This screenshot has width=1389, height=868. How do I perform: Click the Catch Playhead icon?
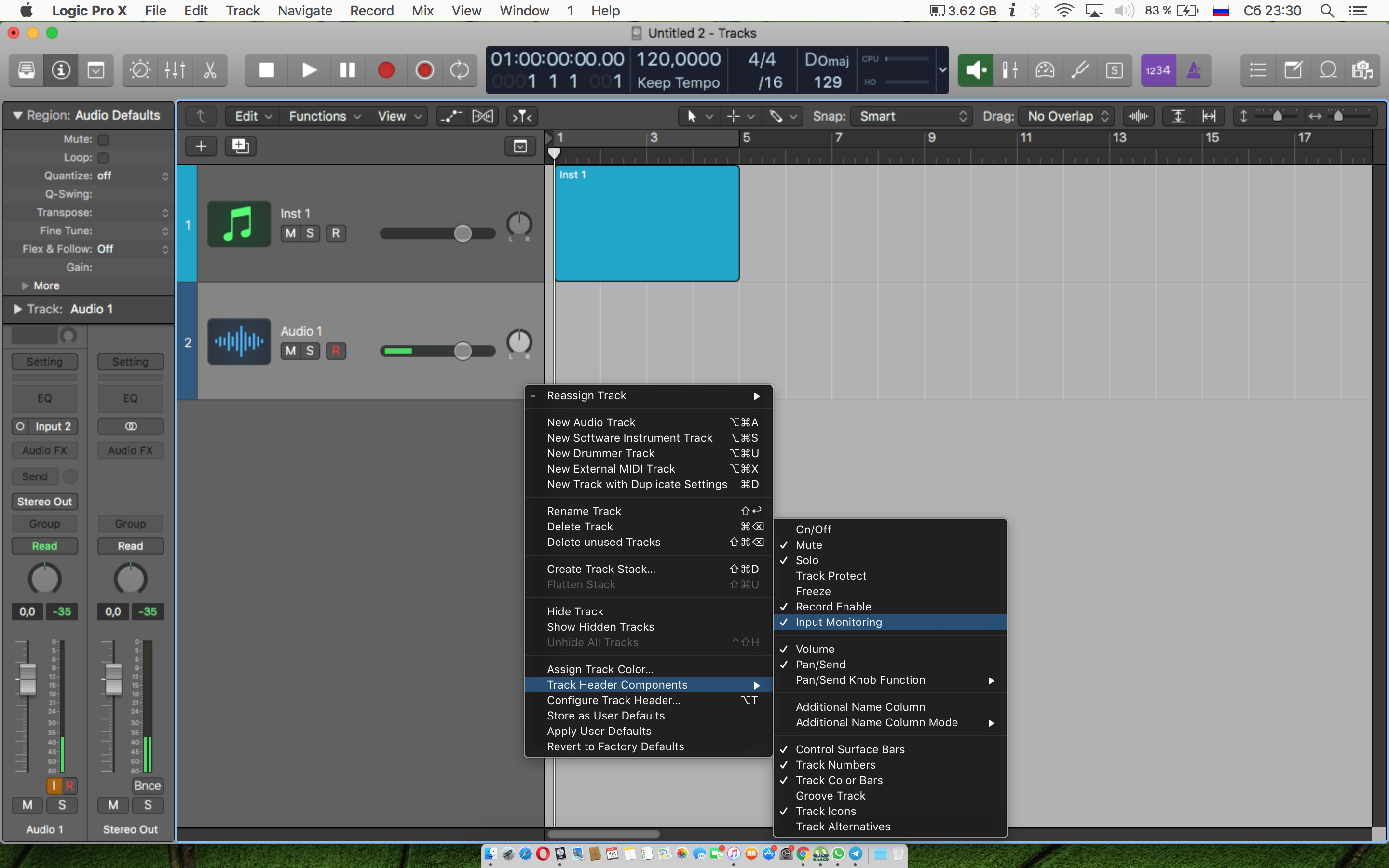(522, 117)
